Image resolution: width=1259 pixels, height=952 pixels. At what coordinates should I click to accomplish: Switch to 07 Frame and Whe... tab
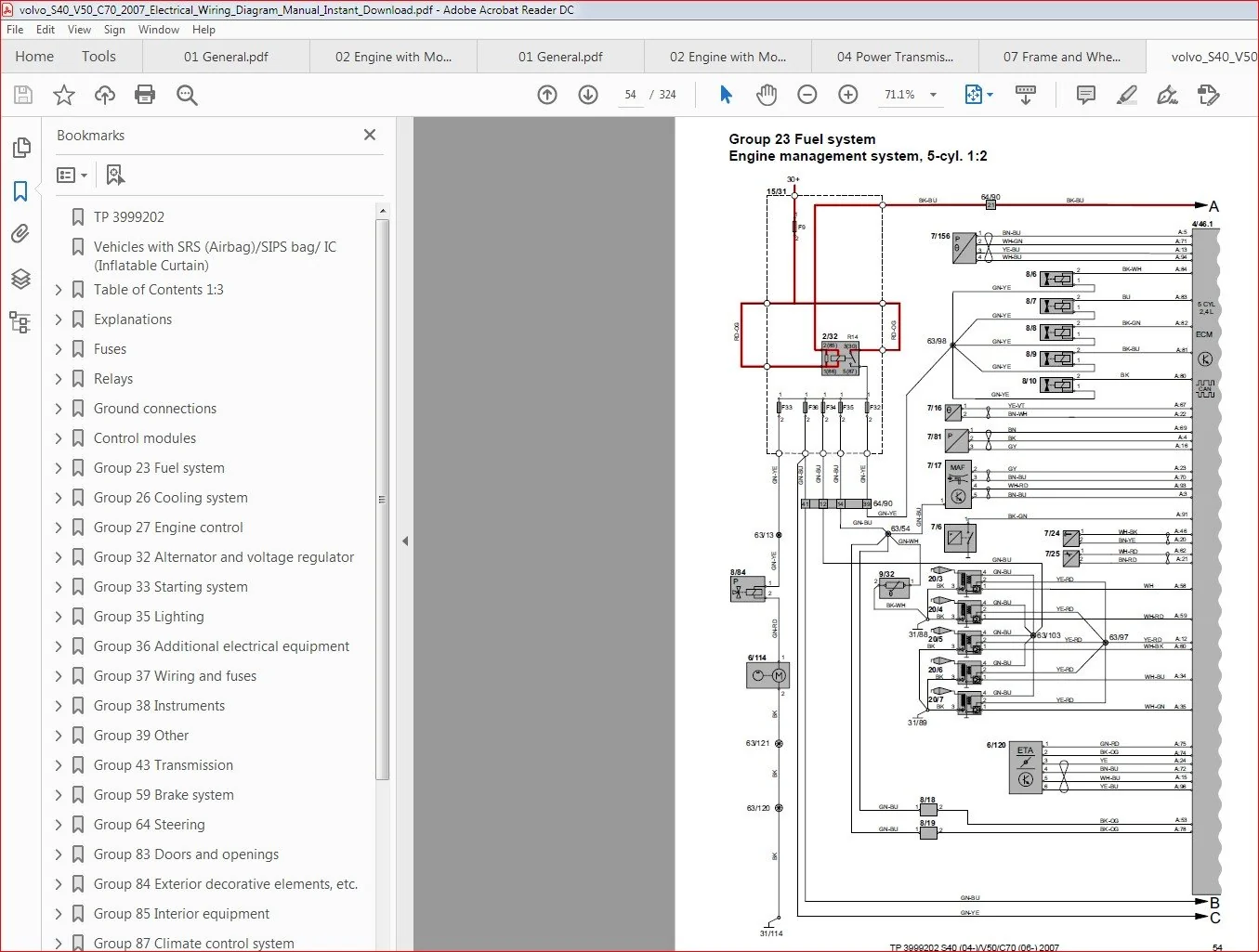[x=1062, y=57]
